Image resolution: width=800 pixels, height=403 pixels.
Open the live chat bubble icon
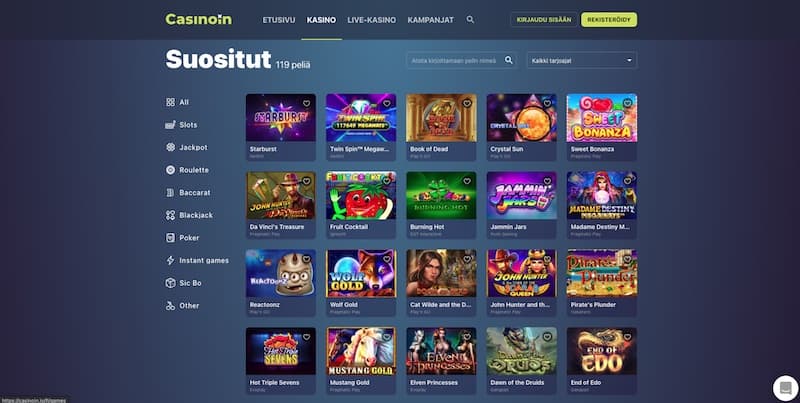(x=786, y=388)
